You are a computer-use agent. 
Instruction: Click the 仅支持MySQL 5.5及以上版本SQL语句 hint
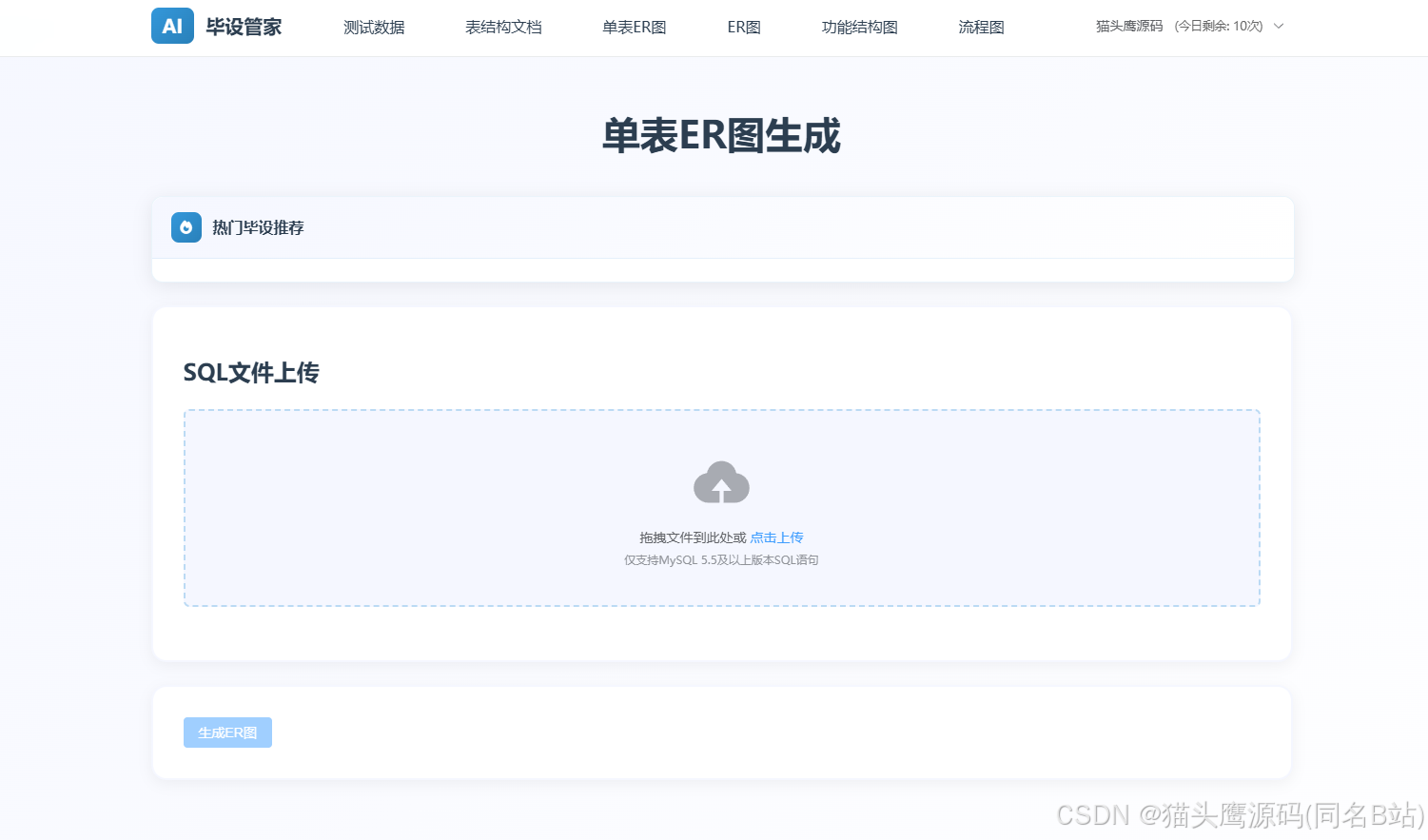721,560
